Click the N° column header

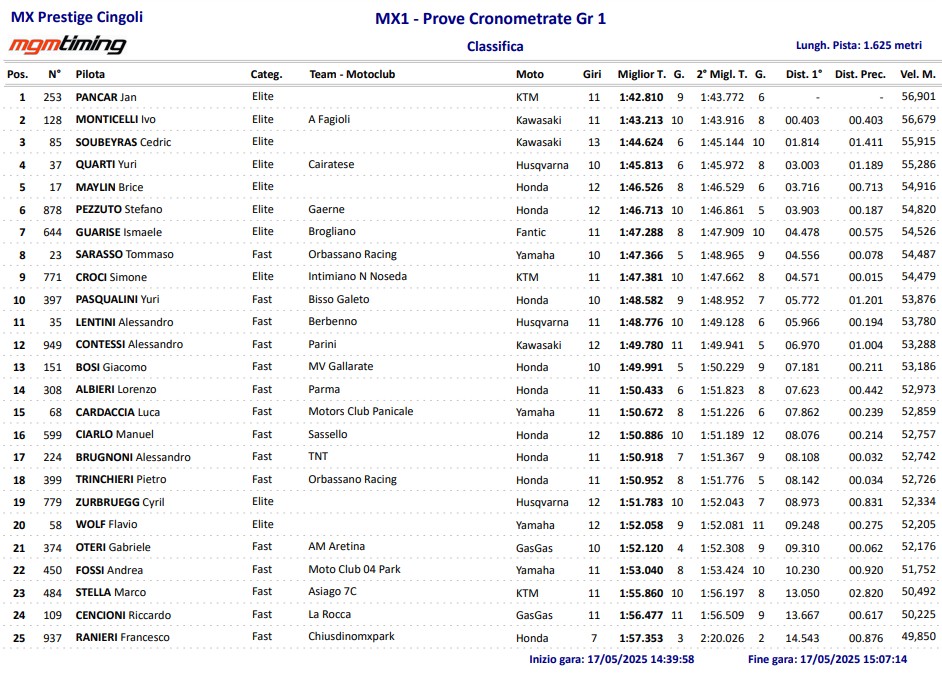tap(55, 74)
